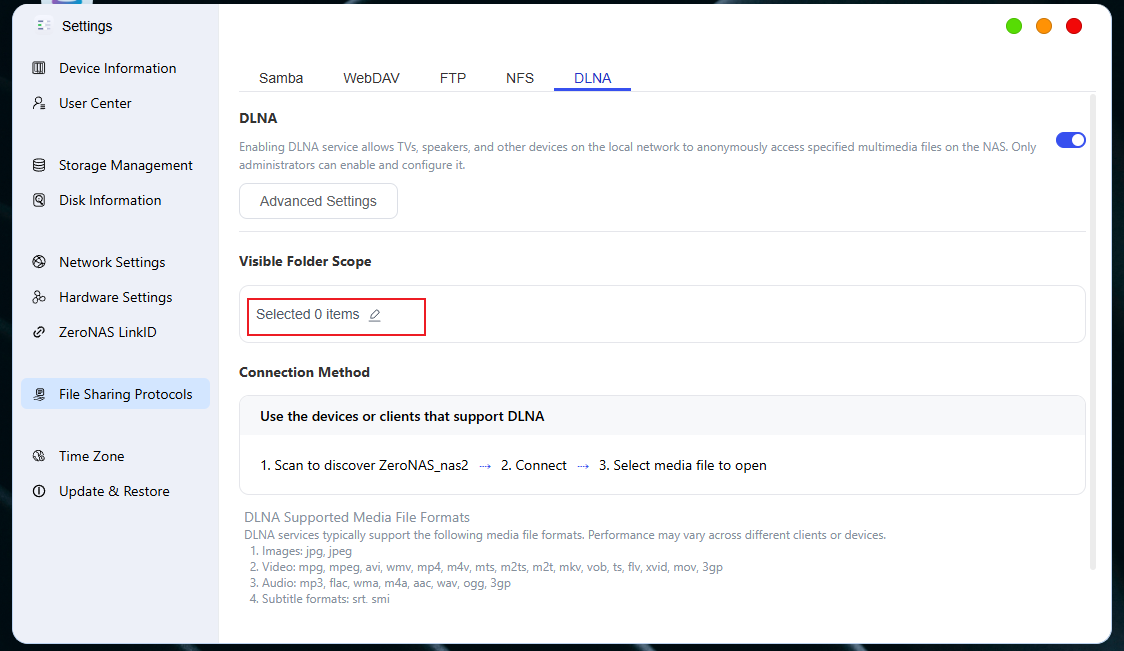Image resolution: width=1124 pixels, height=651 pixels.
Task: Turn off the DLNA service toggle
Action: 1071,140
